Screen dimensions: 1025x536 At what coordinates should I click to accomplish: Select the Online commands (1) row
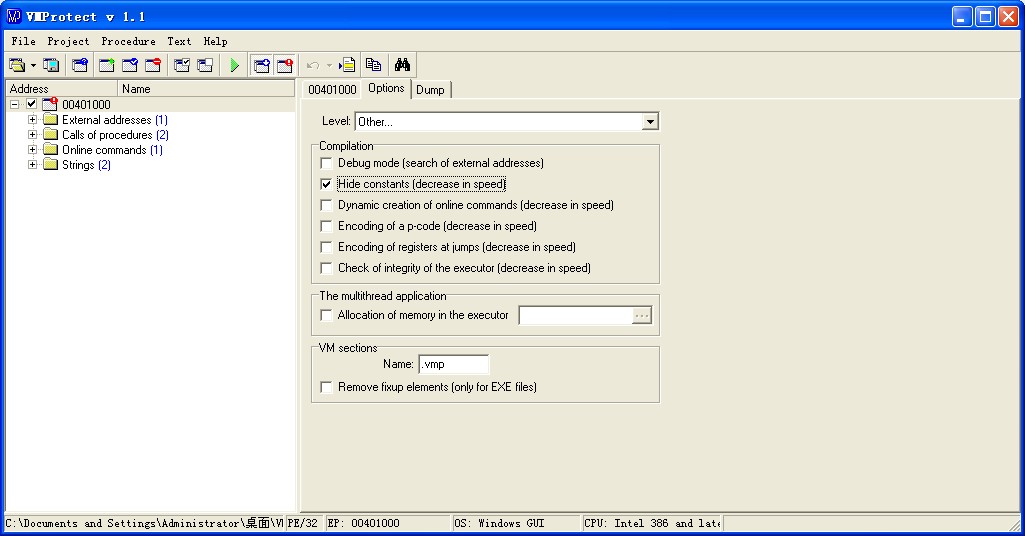click(x=112, y=150)
